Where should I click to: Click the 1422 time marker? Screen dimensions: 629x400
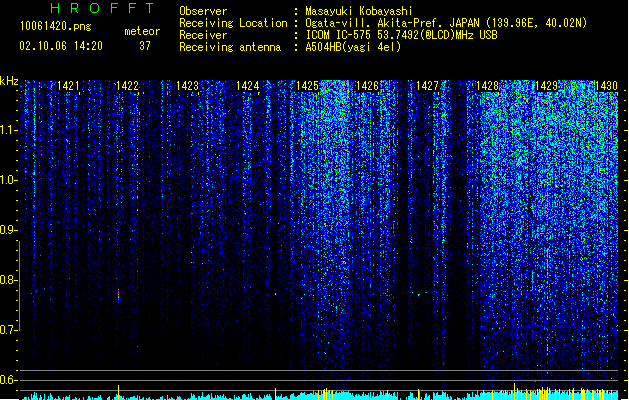(x=128, y=86)
